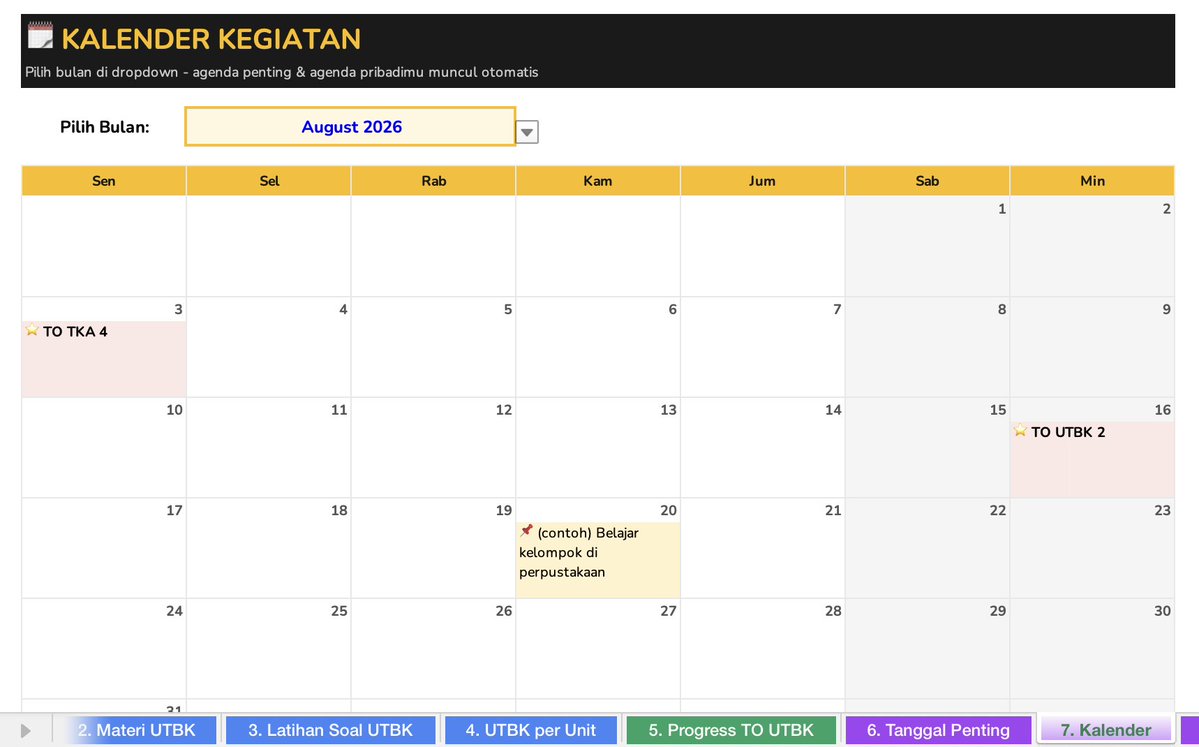Click the Jum column header
The width and height of the screenshot is (1199, 747).
pyautogui.click(x=762, y=180)
